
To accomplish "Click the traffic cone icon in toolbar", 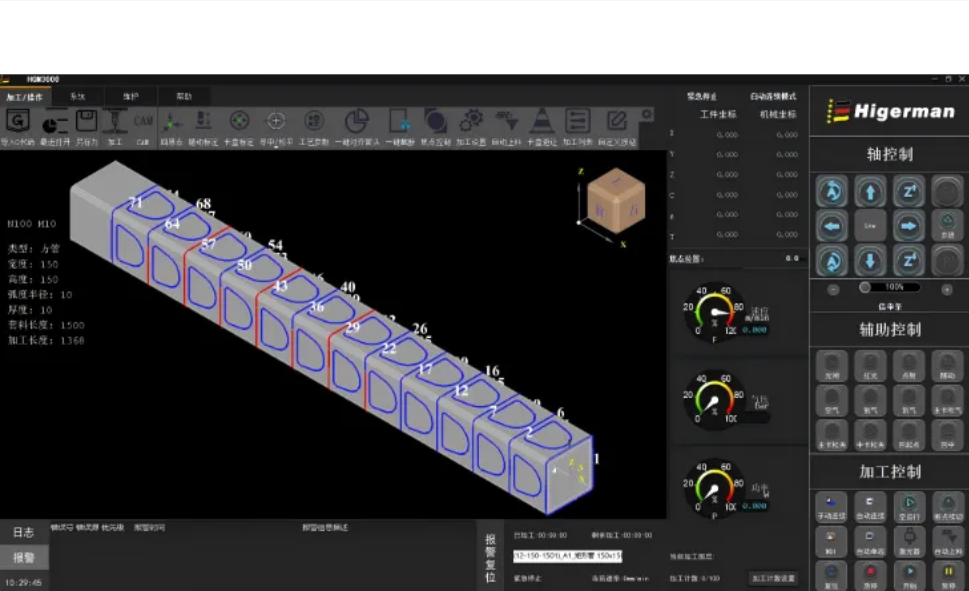I will 541,123.
